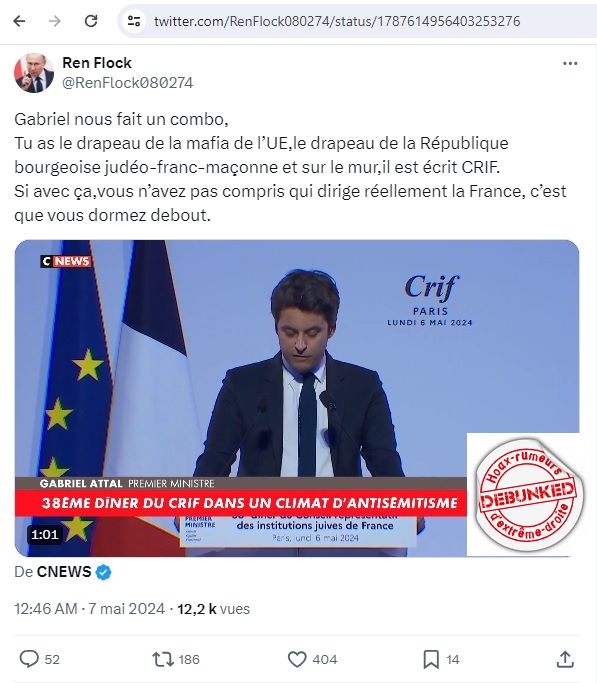Click the browser forward arrow
The image size is (597, 683).
click(x=55, y=21)
